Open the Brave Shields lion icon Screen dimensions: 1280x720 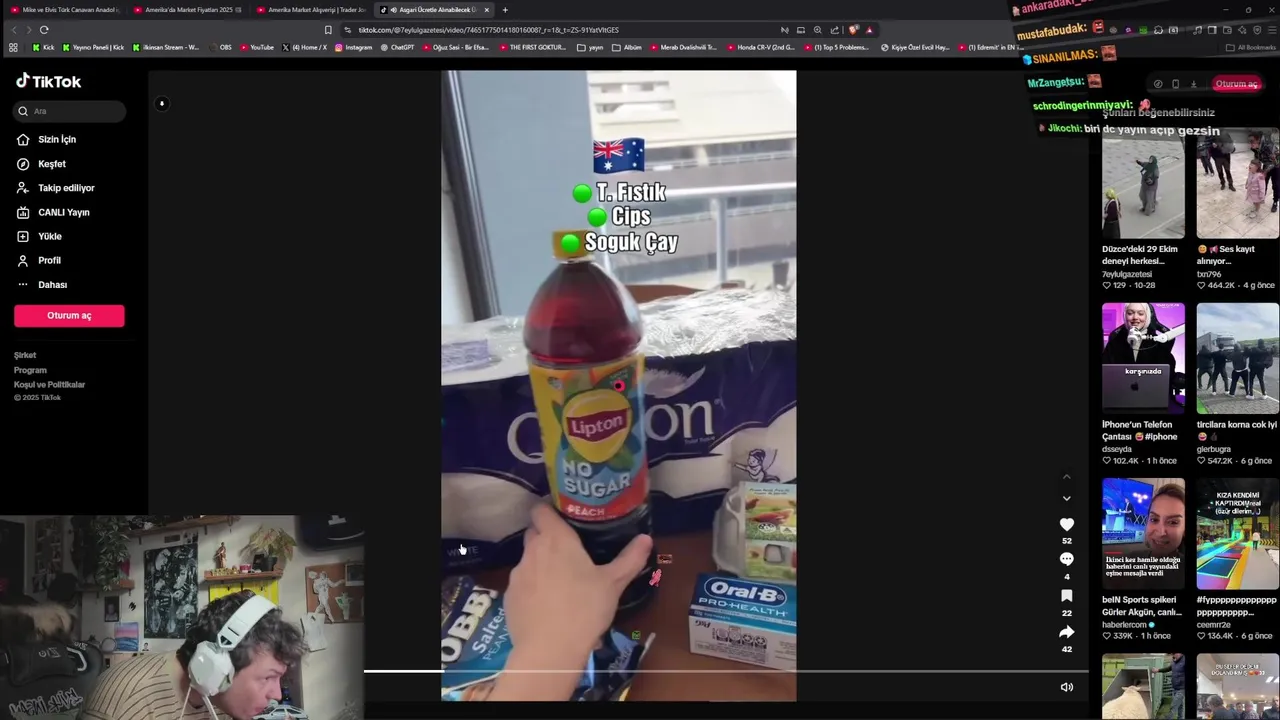tap(853, 30)
